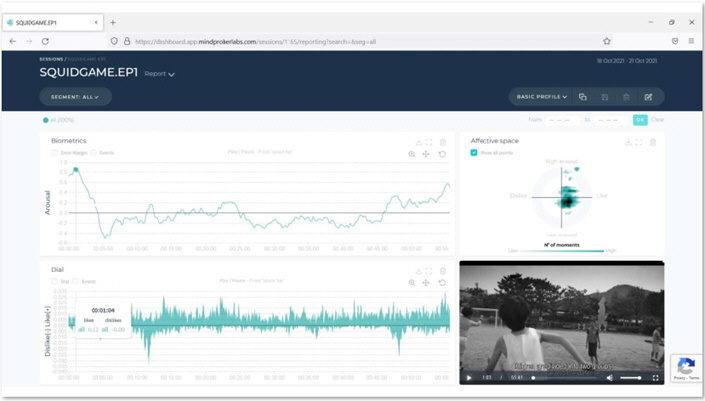Click the 'all (100%)' segment indicator
This screenshot has width=705, height=401.
58,120
